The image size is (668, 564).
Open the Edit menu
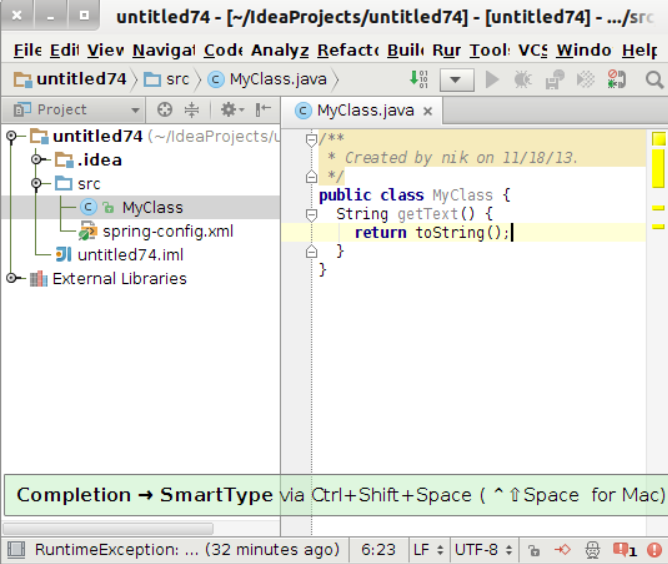(x=64, y=50)
